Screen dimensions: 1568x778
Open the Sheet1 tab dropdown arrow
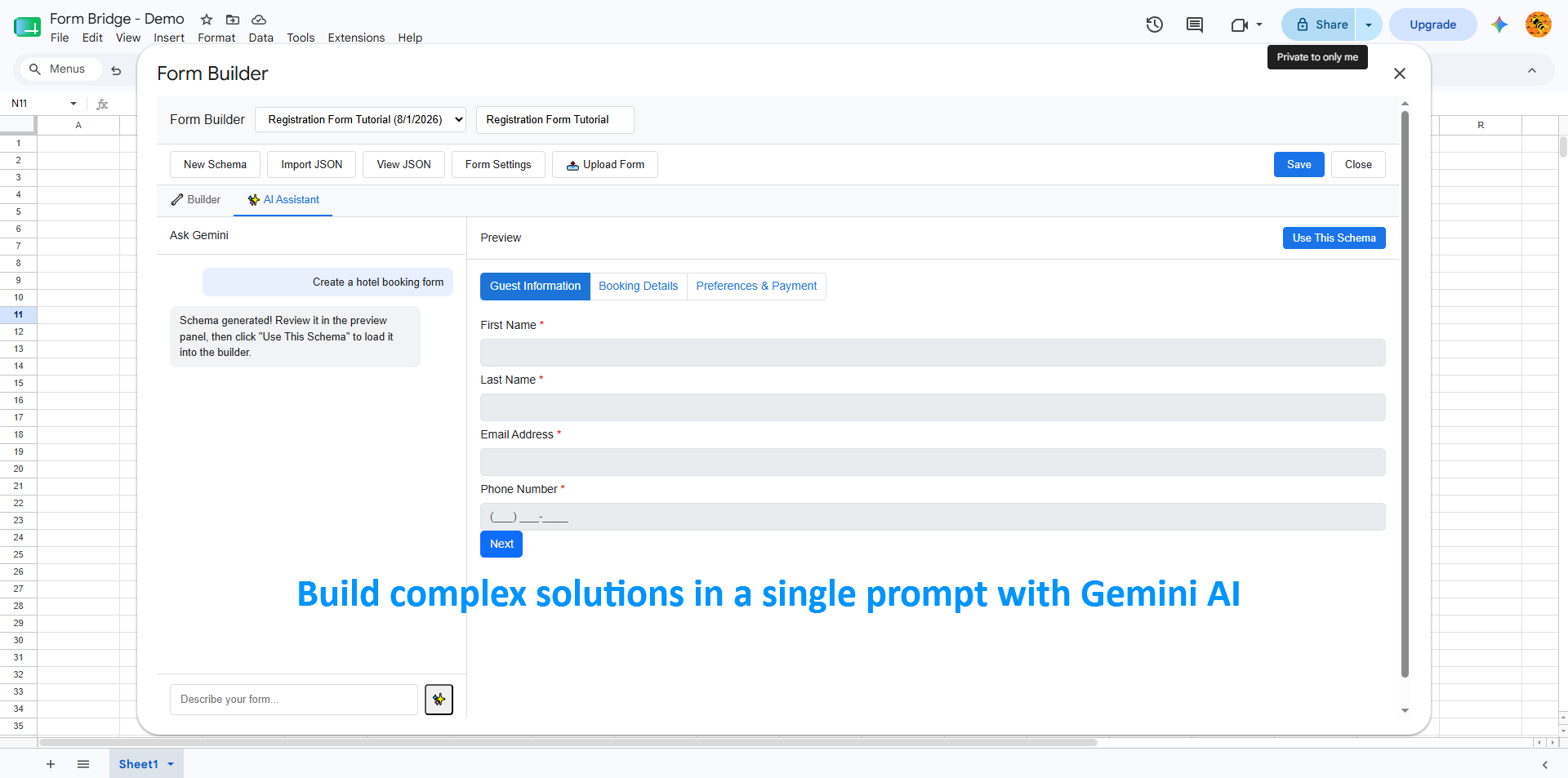tap(171, 764)
